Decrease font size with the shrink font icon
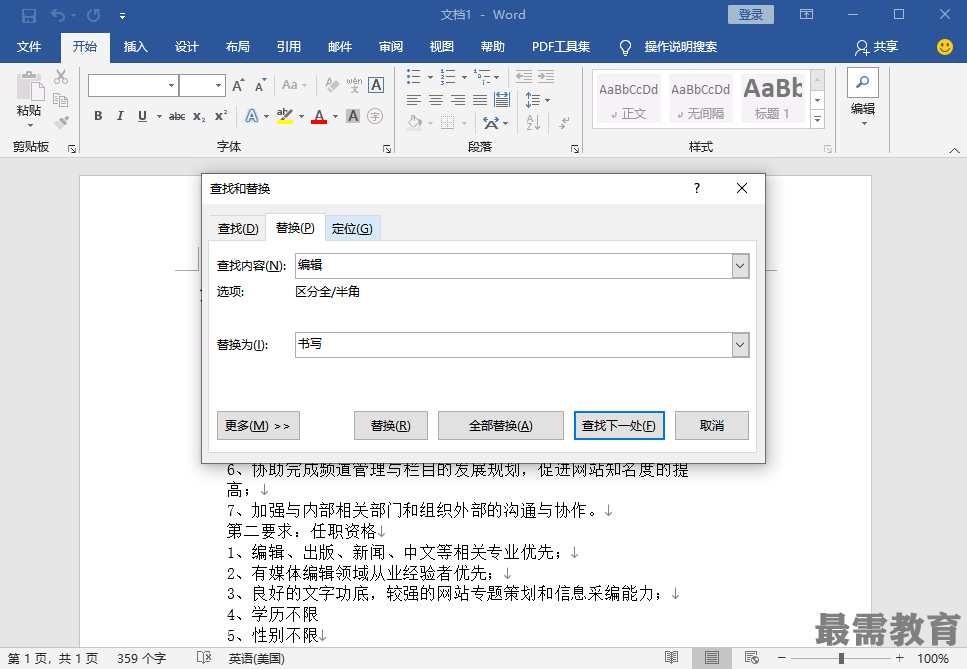Screen dimensions: 967x669 coord(260,86)
